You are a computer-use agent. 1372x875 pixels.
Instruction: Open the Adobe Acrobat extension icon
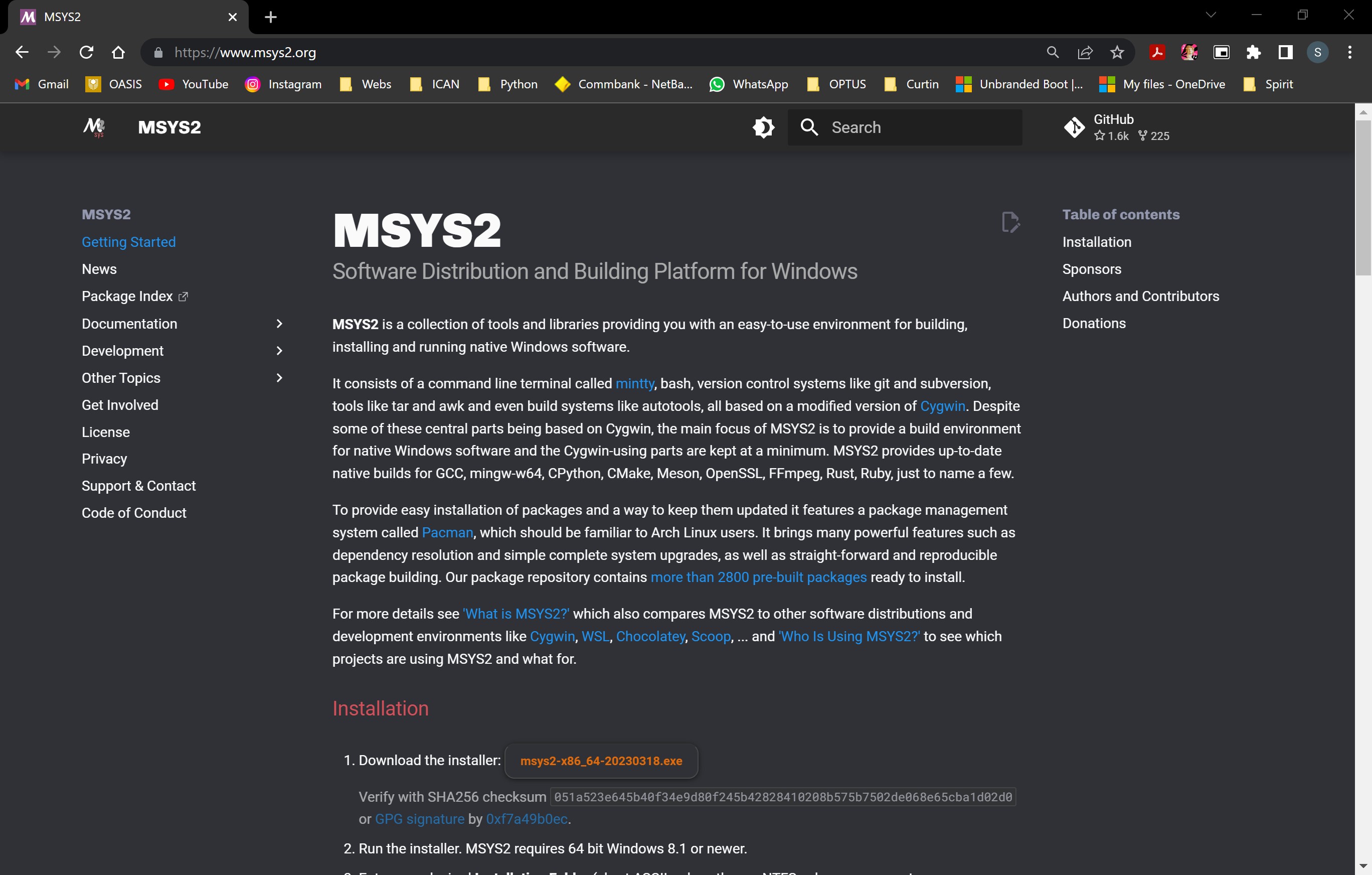(x=1157, y=53)
